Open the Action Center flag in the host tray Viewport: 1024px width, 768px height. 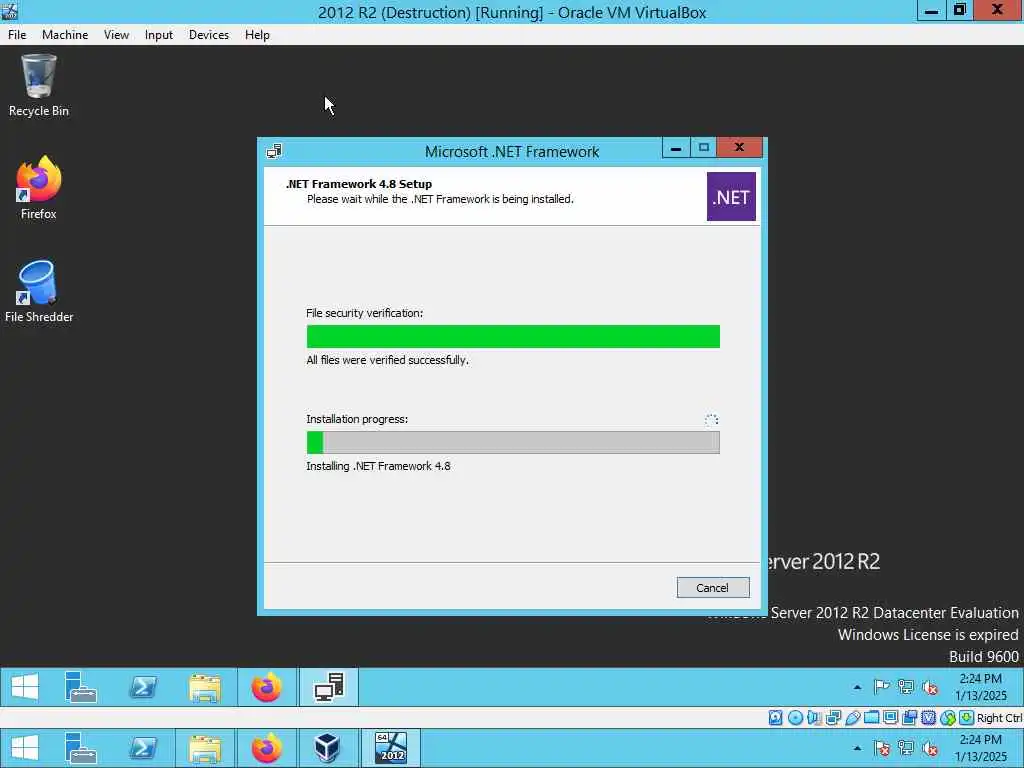pyautogui.click(x=882, y=748)
